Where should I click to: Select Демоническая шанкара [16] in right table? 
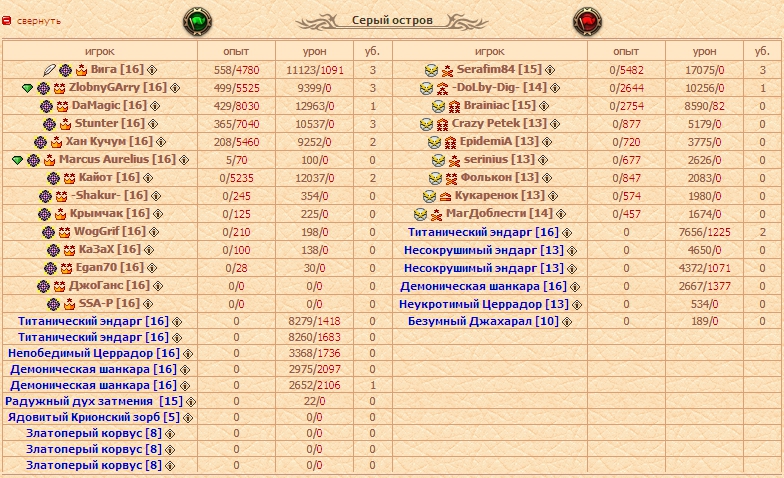(x=483, y=286)
